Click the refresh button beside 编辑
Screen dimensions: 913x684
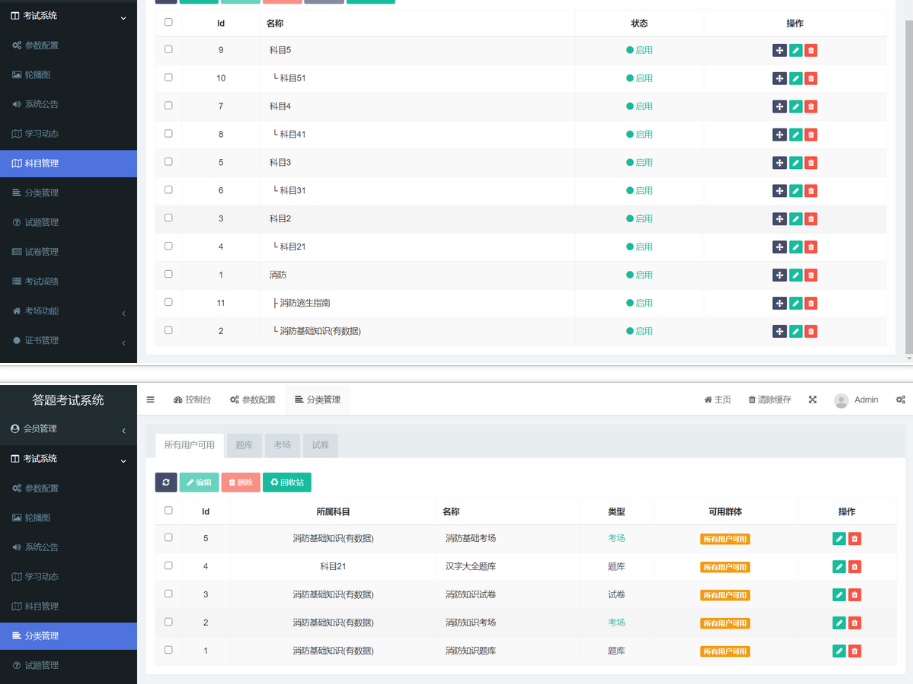click(x=166, y=482)
